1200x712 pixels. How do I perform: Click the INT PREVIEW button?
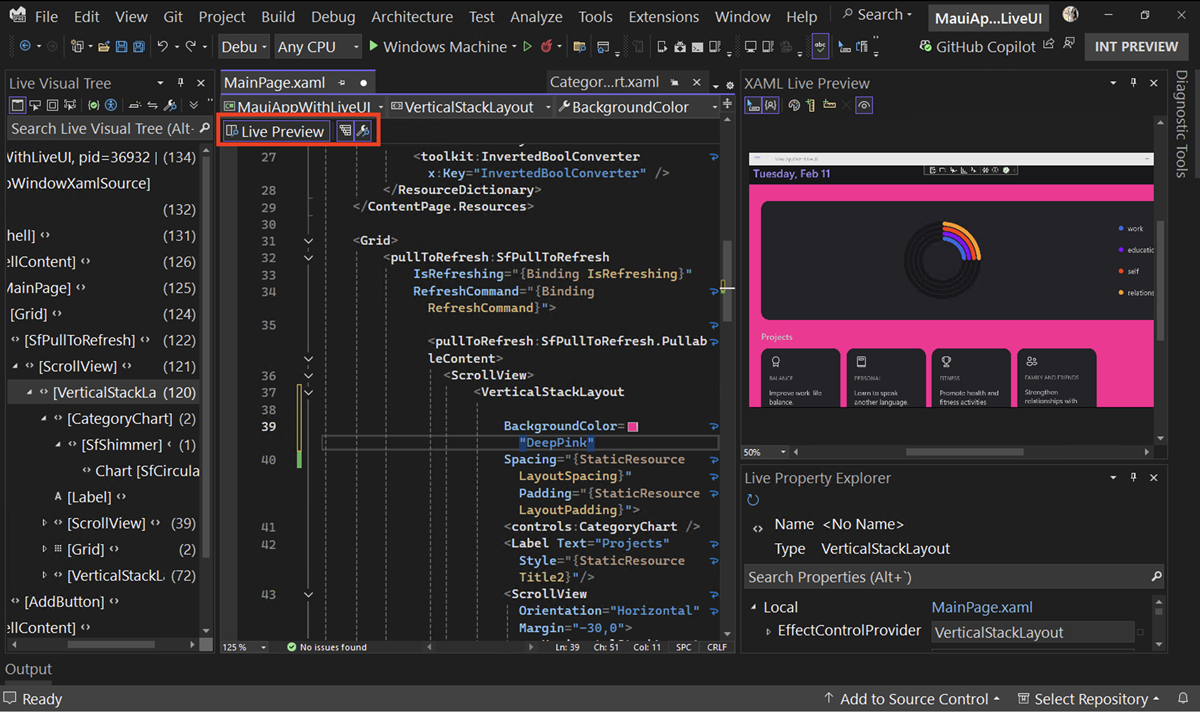click(x=1136, y=46)
